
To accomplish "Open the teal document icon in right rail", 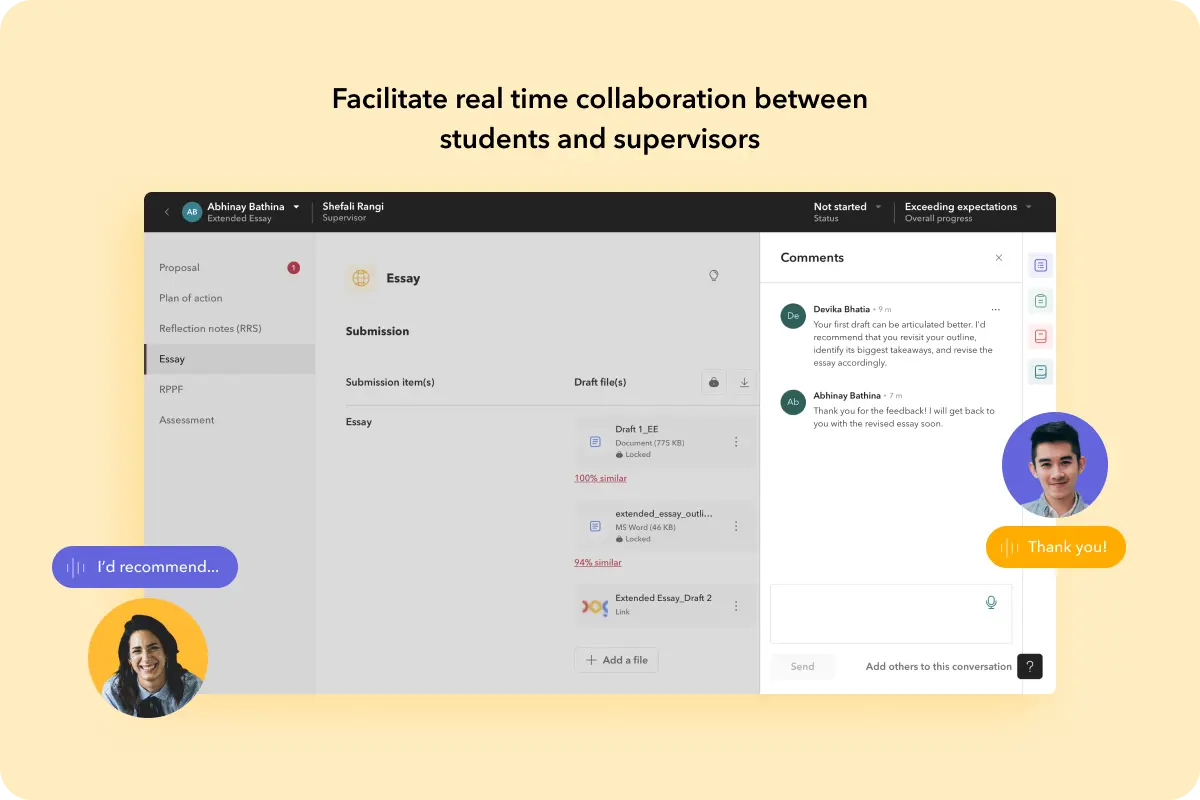I will [1040, 372].
